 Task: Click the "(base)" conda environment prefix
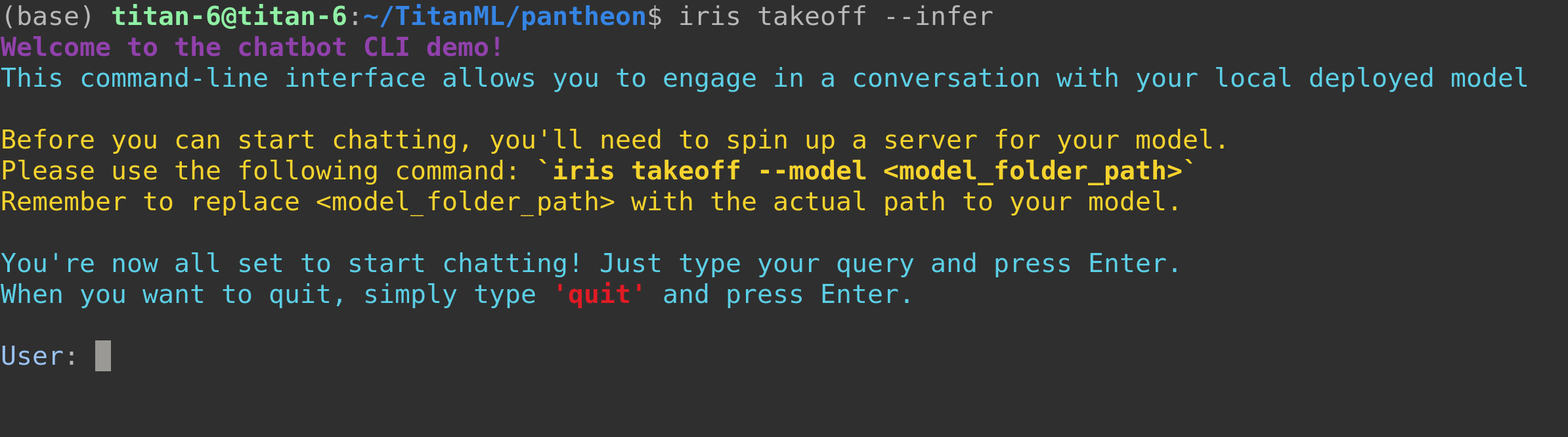point(48,16)
